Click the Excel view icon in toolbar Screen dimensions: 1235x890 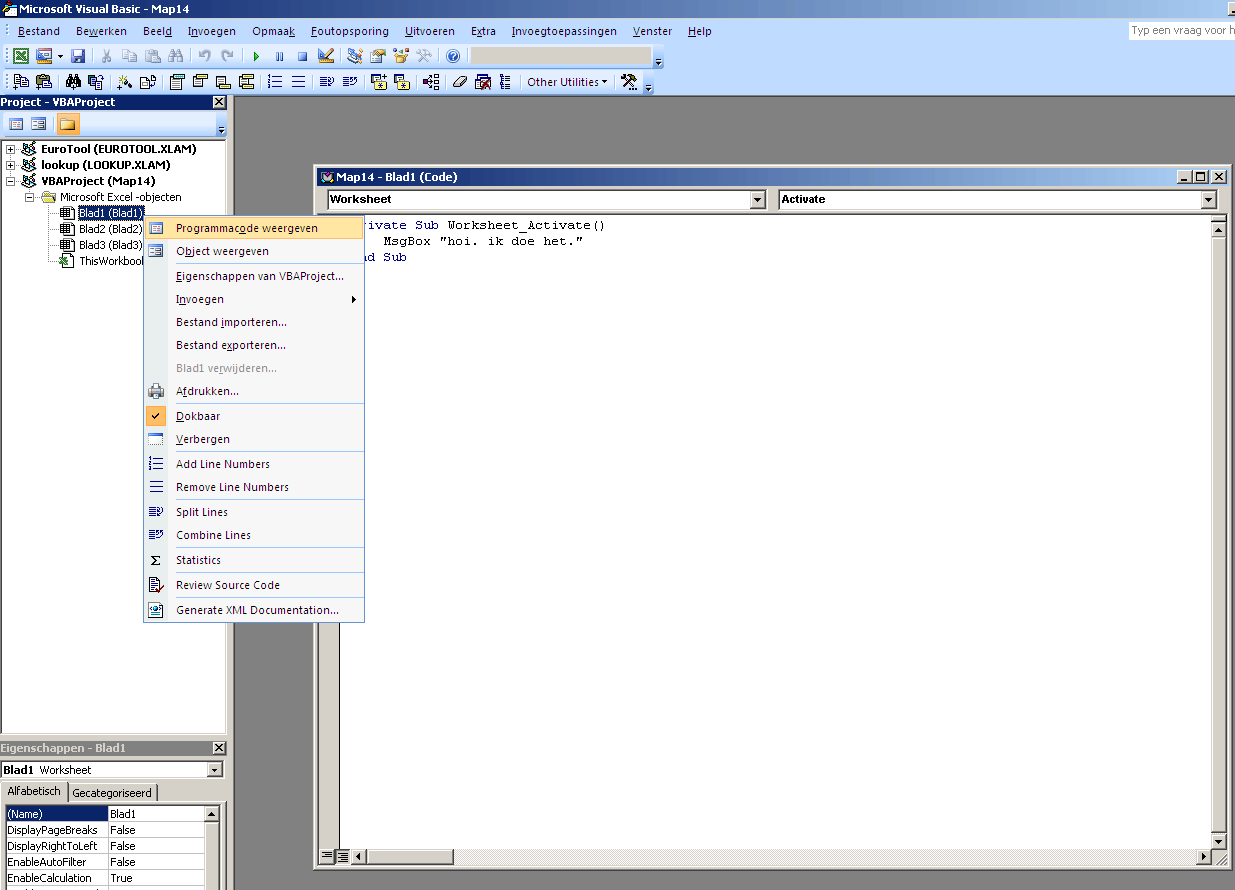(x=20, y=56)
